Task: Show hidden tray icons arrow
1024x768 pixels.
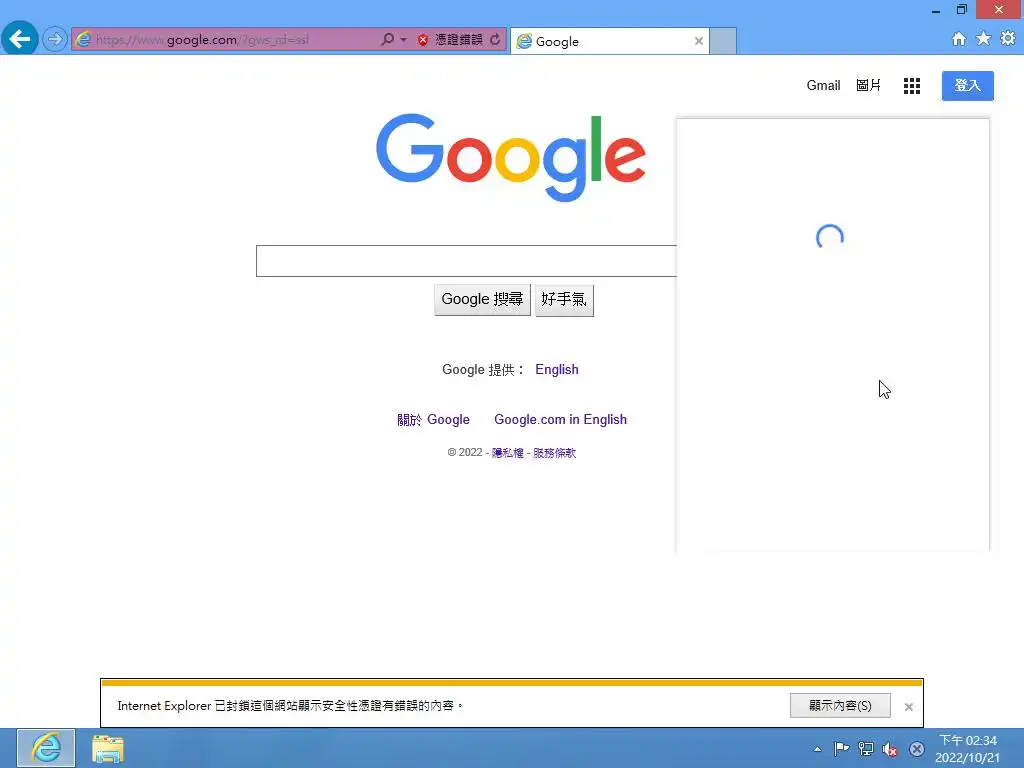Action: [817, 749]
